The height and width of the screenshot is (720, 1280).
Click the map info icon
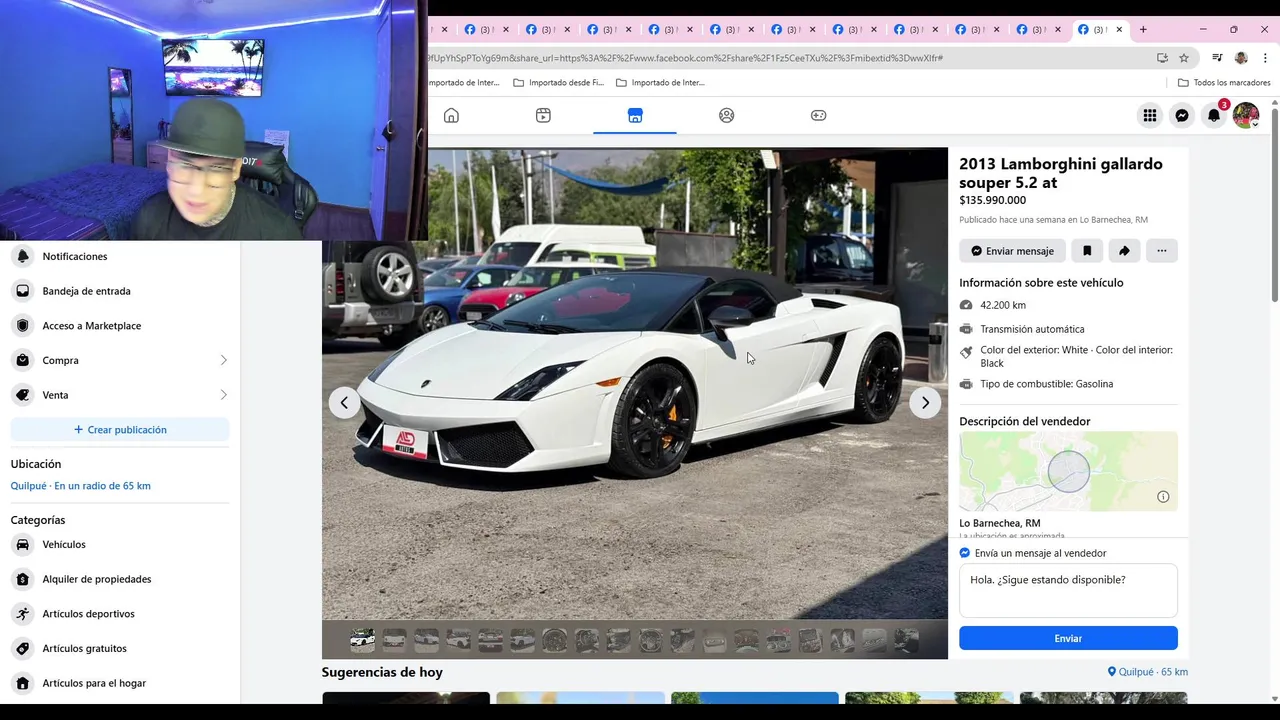point(1163,497)
